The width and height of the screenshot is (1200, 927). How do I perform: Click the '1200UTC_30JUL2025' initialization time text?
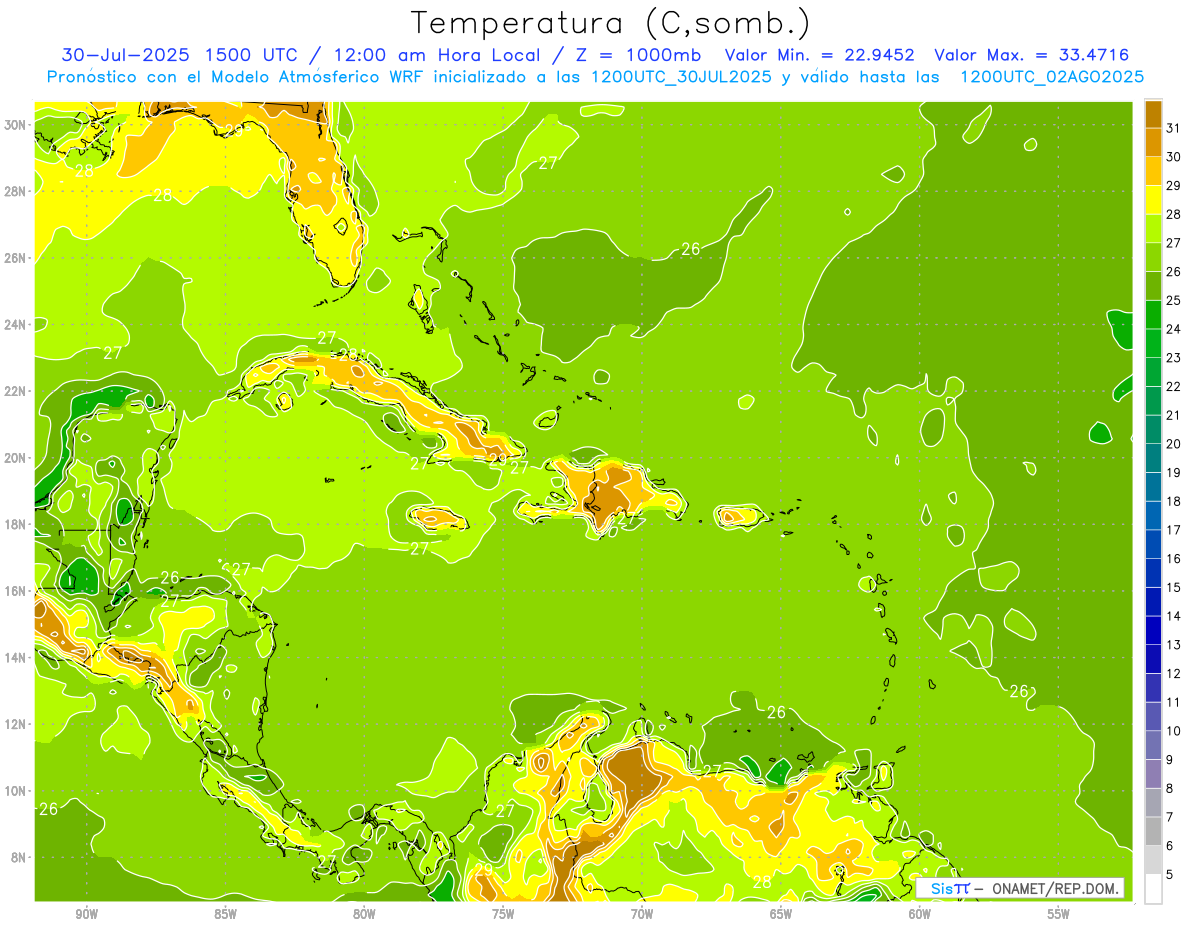pos(681,77)
